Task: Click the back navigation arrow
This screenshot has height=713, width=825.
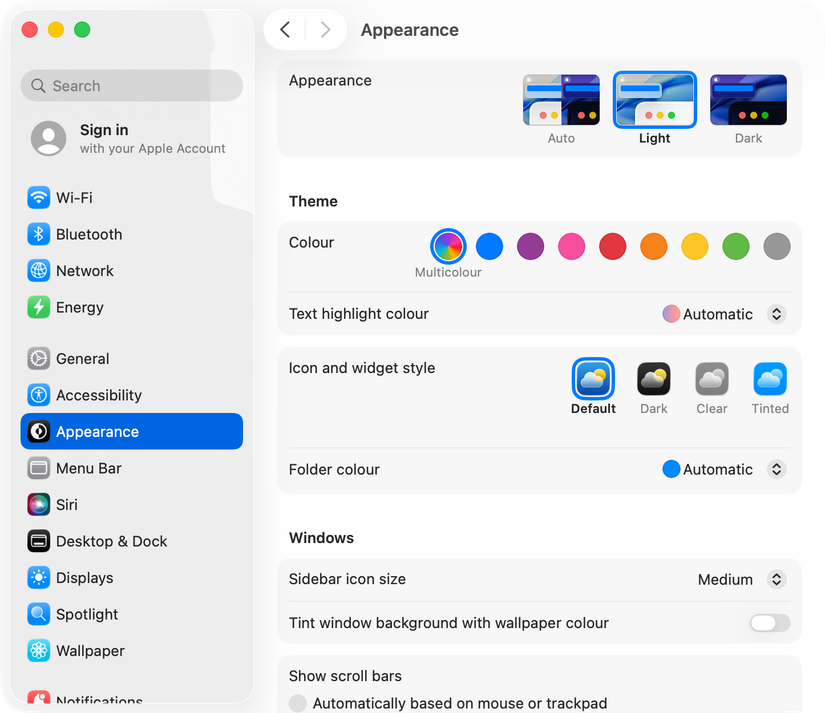Action: point(287,30)
